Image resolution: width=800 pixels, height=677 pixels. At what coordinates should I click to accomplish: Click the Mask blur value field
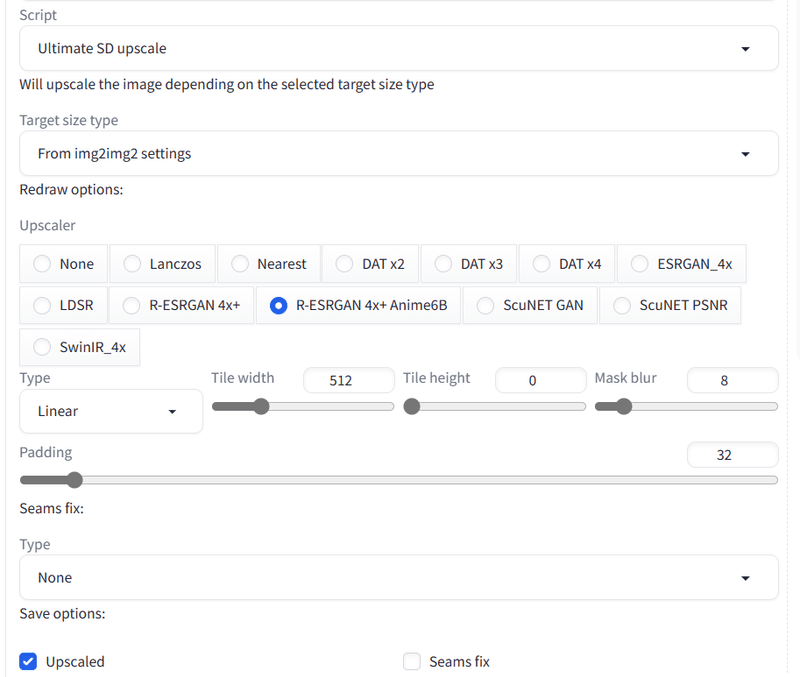click(x=732, y=380)
